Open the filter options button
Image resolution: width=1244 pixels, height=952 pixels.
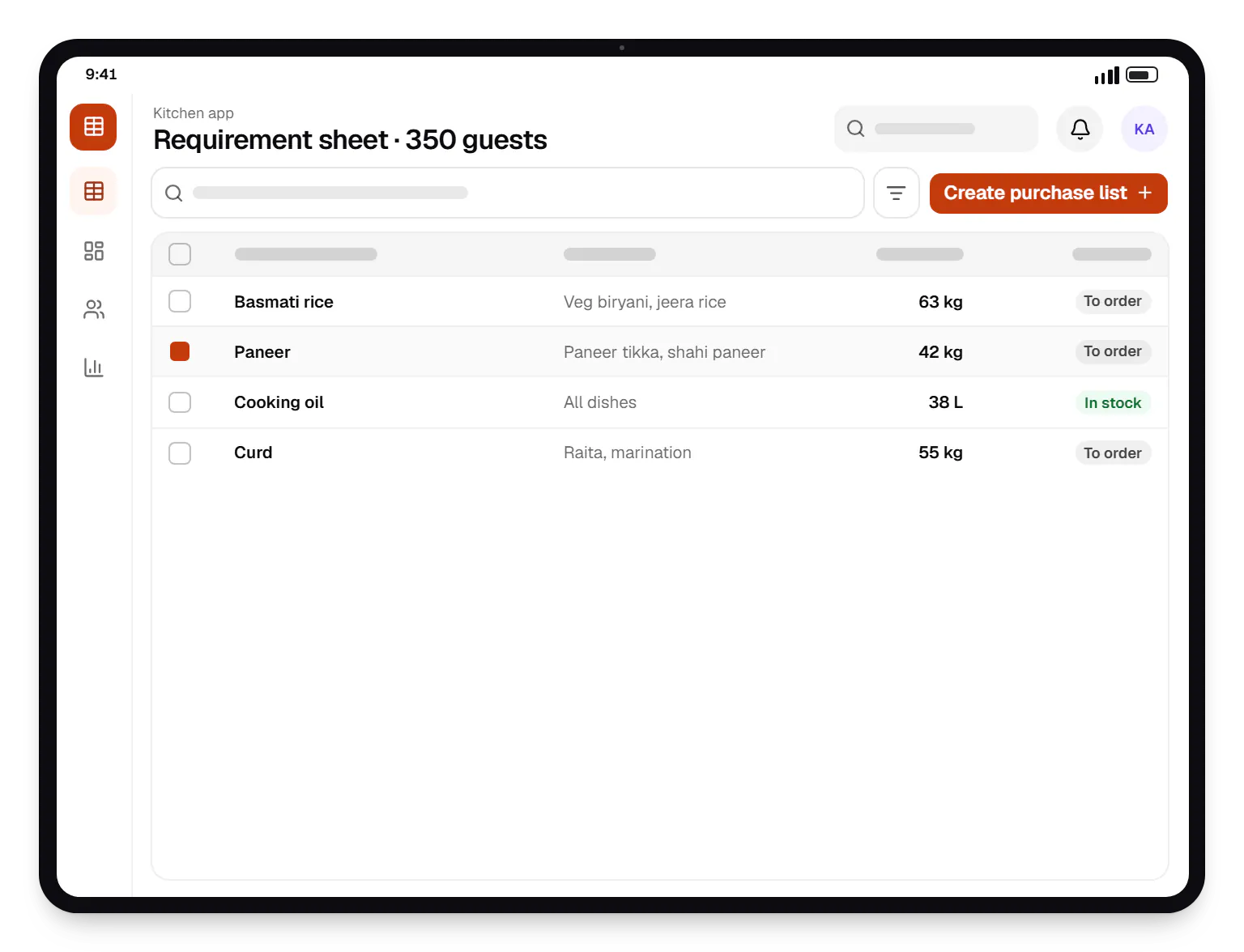896,193
